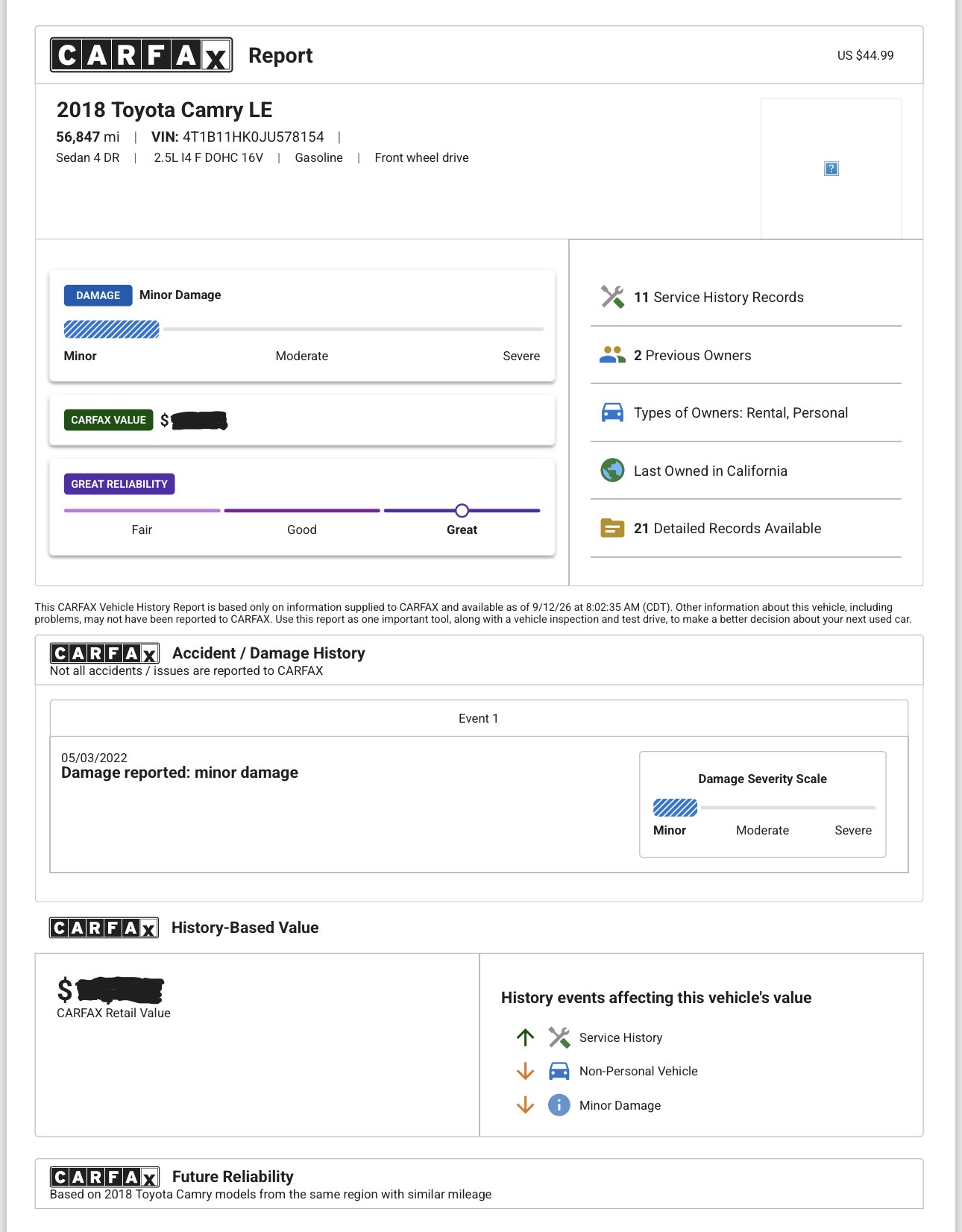Select the Event 1 header

(479, 718)
